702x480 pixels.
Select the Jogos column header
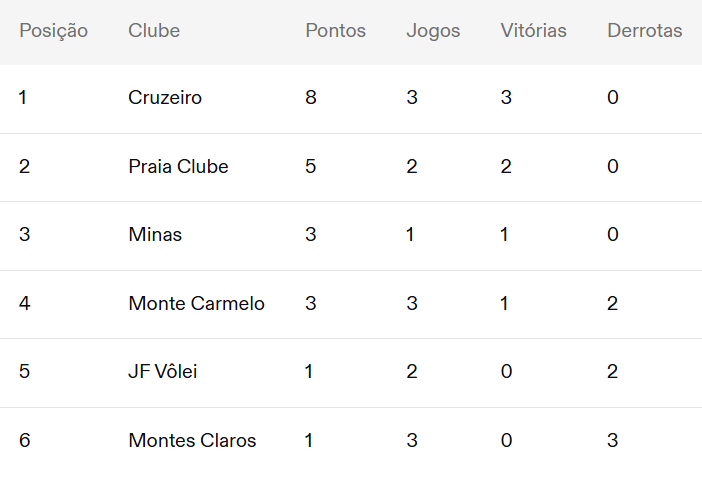pos(433,31)
